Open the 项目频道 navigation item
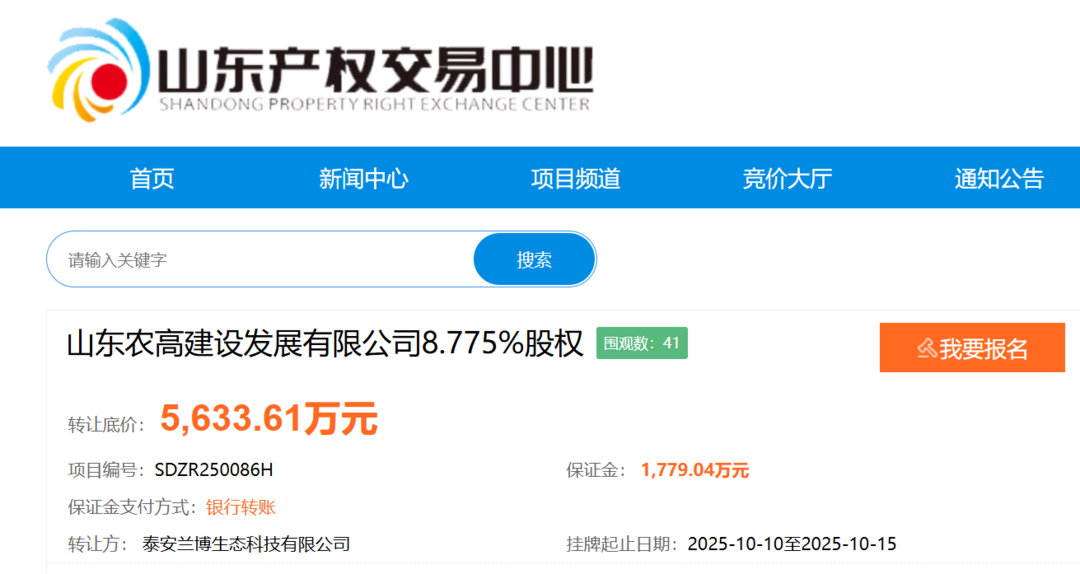This screenshot has width=1080, height=574. click(x=575, y=179)
